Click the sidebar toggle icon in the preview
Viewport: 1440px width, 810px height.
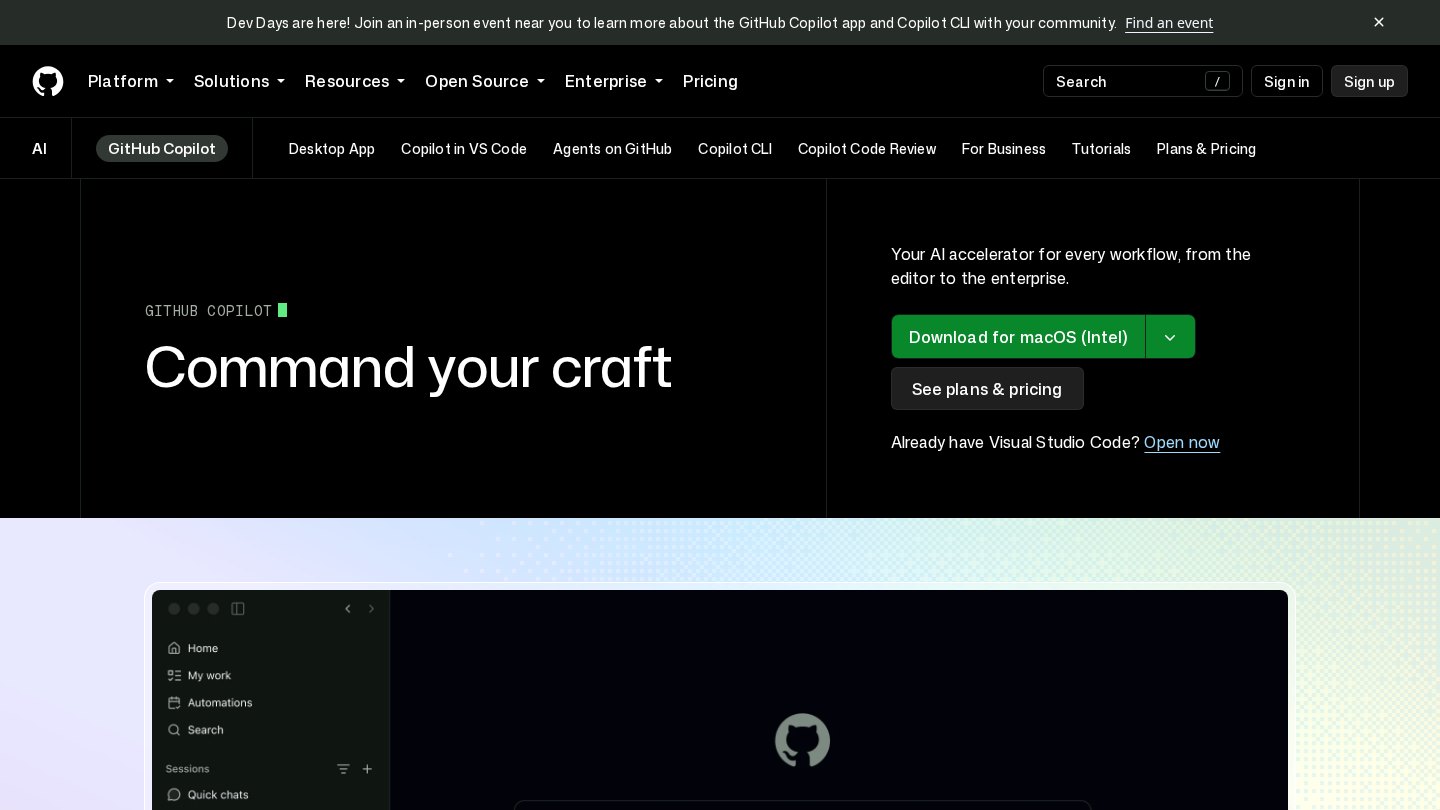coord(238,609)
